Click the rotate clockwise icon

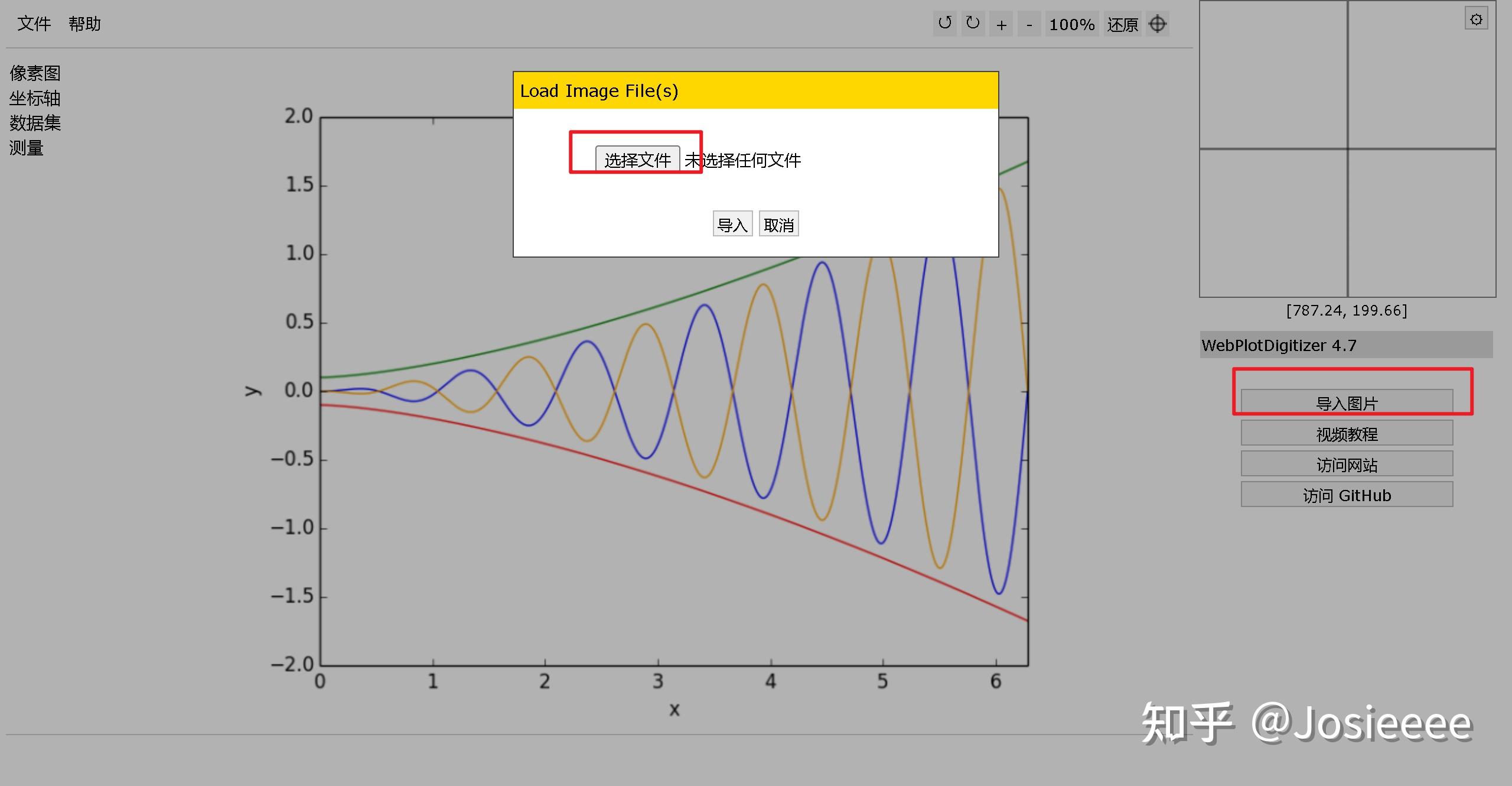(x=972, y=24)
